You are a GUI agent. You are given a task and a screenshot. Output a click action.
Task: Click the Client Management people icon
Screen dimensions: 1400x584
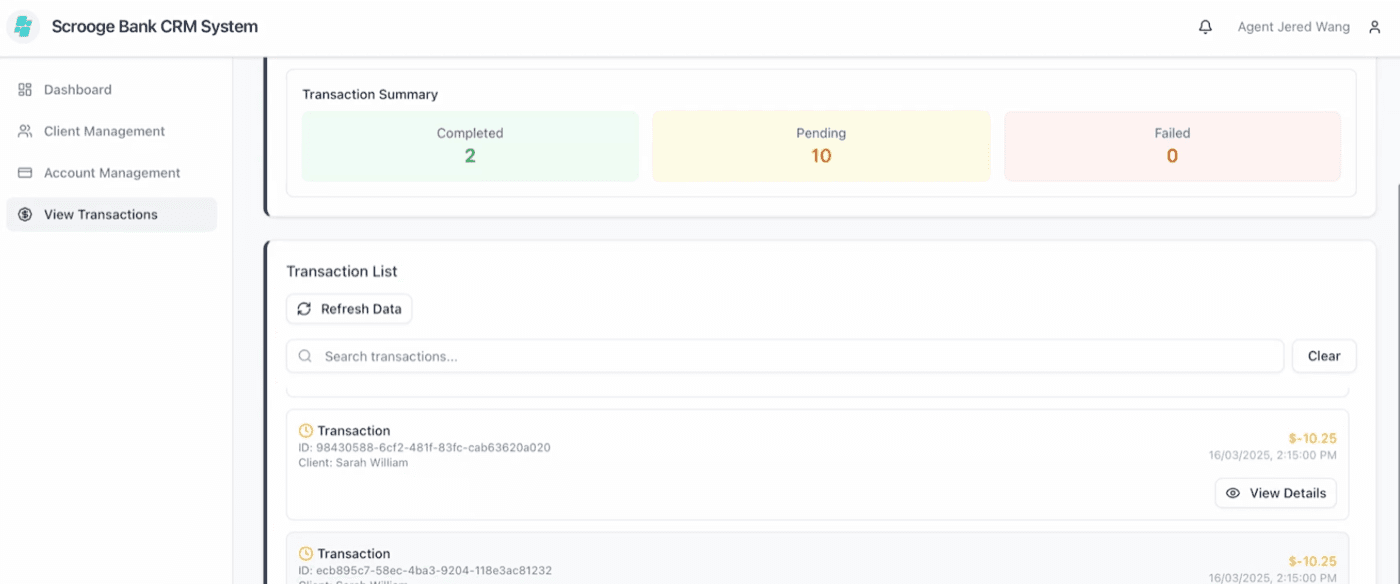click(25, 131)
